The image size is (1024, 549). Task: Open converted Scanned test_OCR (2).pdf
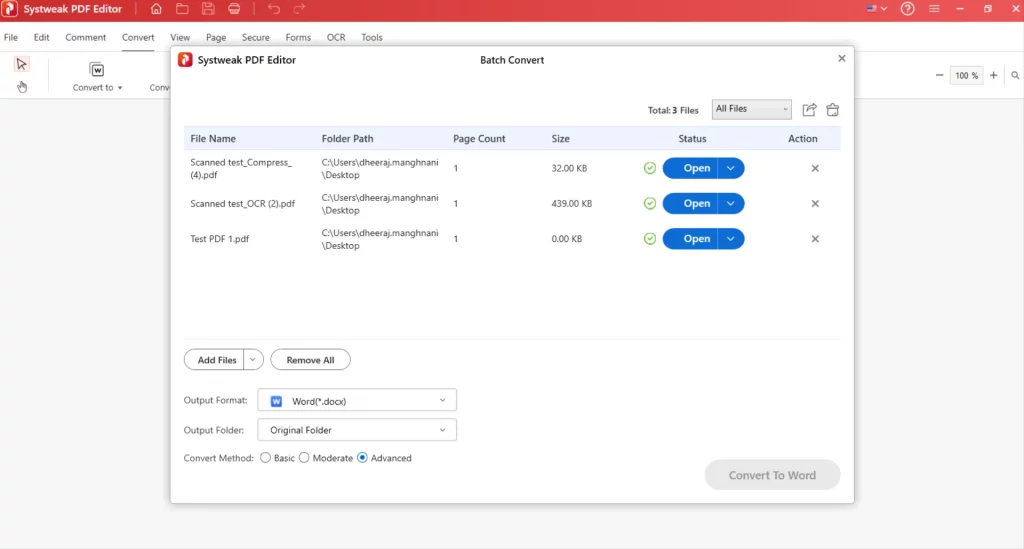[690, 204]
